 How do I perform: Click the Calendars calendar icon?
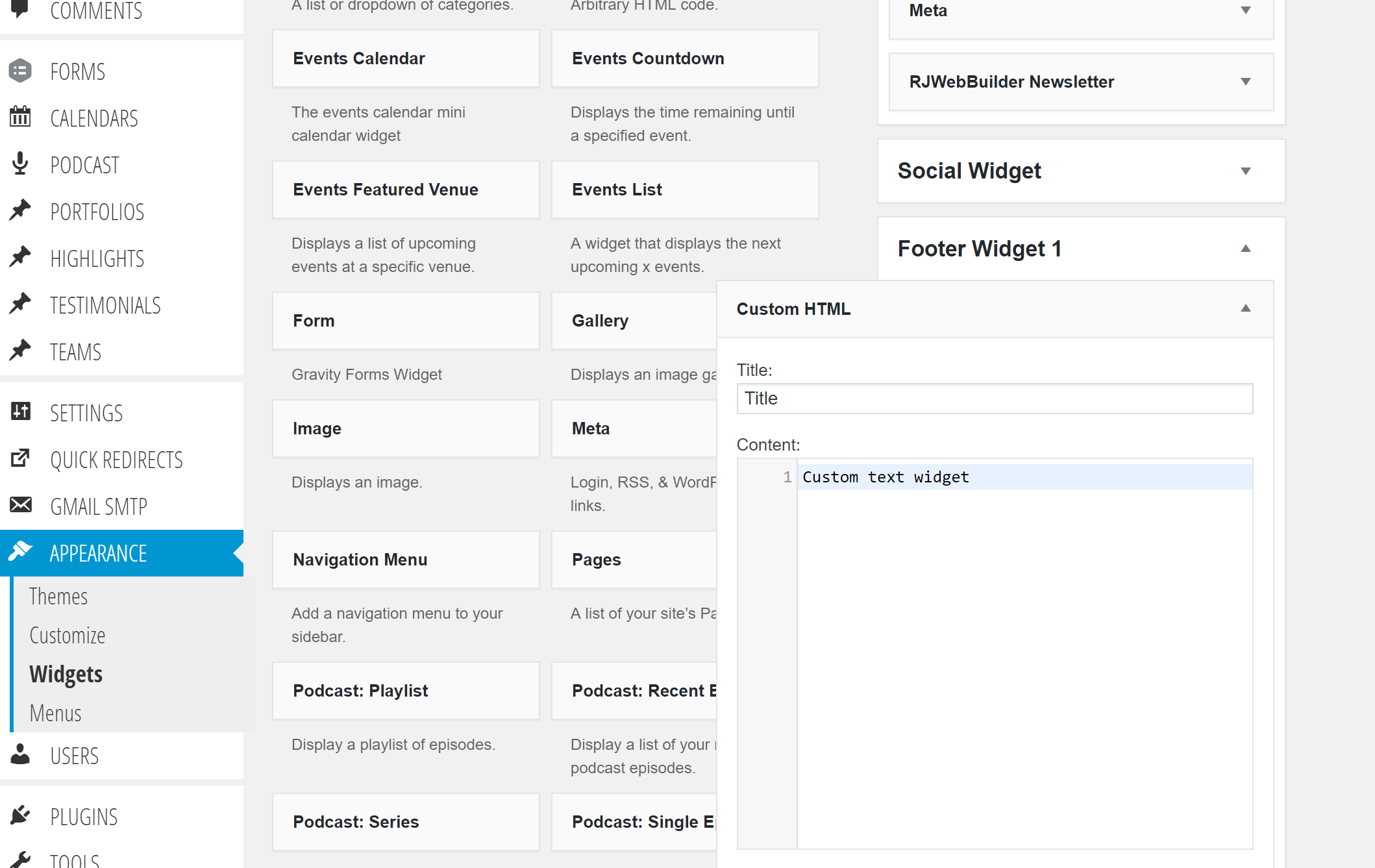click(20, 117)
